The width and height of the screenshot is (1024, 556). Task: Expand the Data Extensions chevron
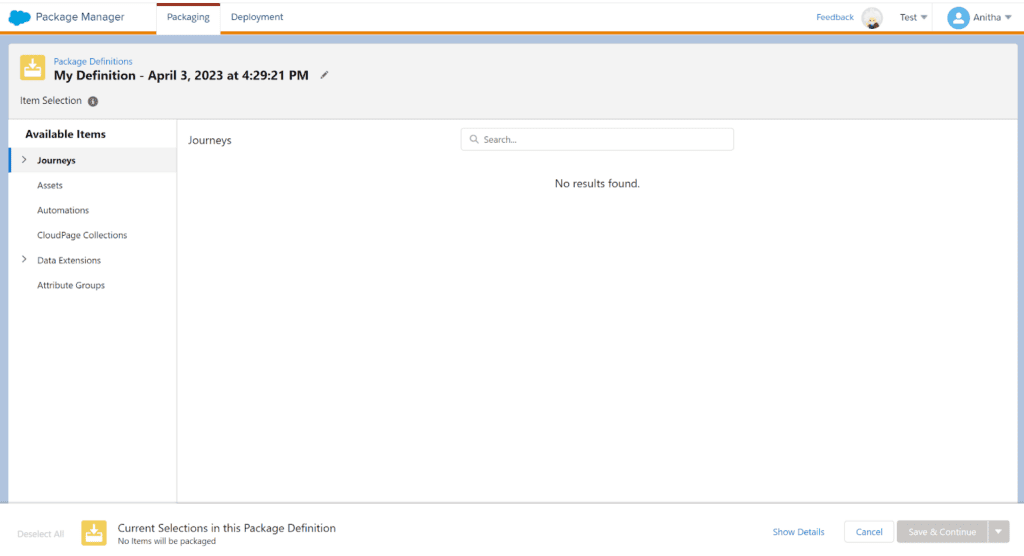click(24, 260)
